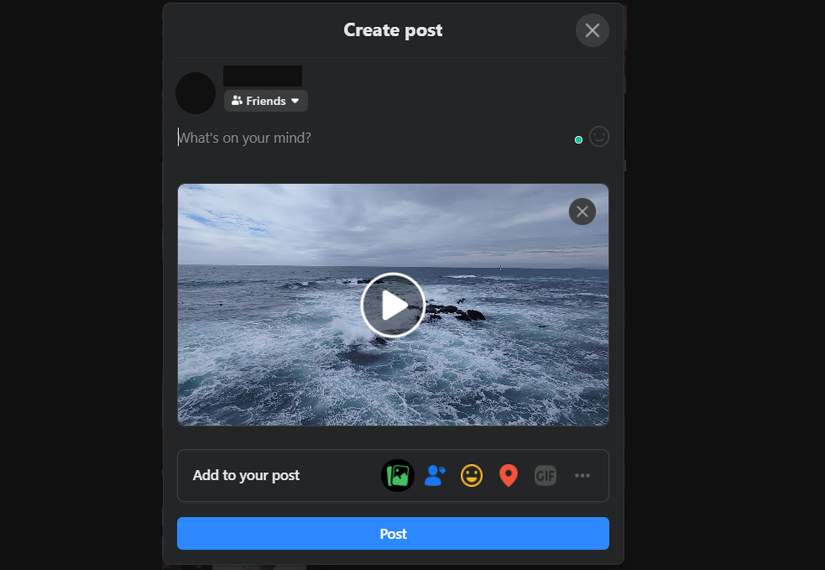The image size is (825, 570).
Task: Click the blue Post button
Action: point(393,534)
